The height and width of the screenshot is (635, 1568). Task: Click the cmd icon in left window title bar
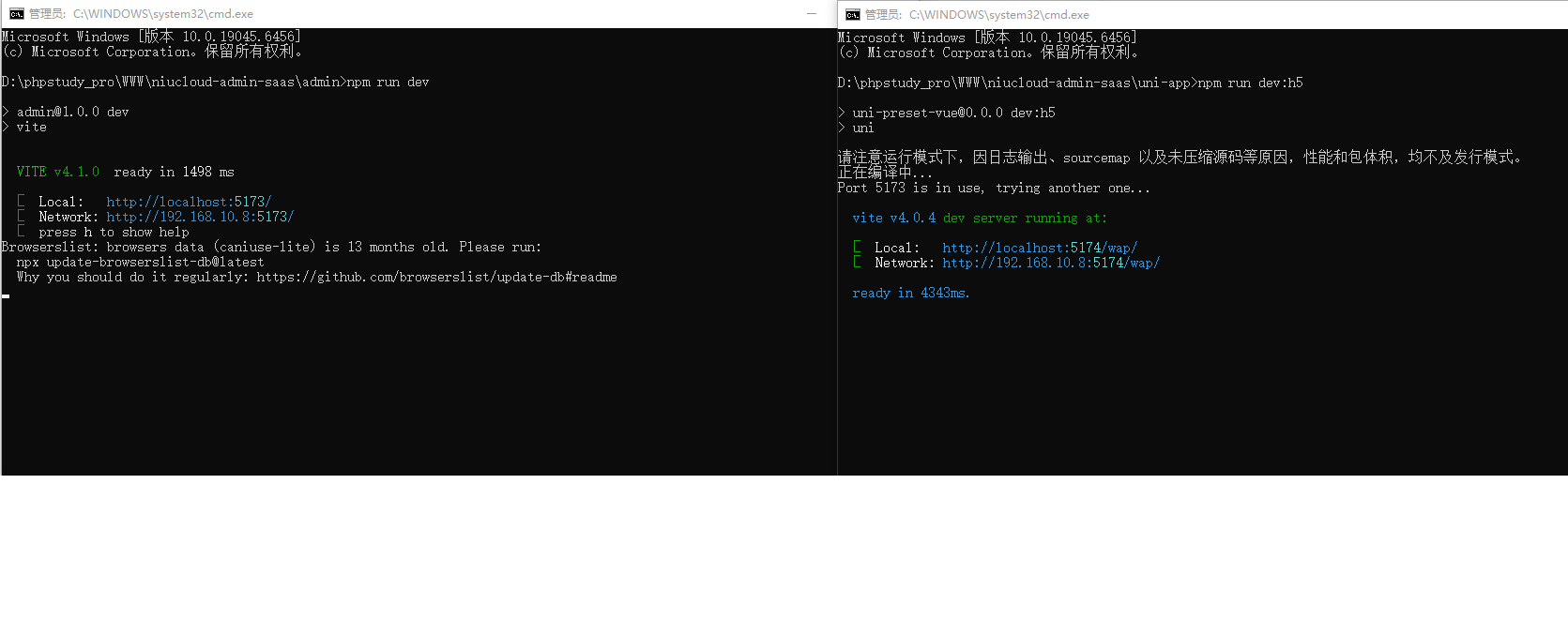[16, 14]
